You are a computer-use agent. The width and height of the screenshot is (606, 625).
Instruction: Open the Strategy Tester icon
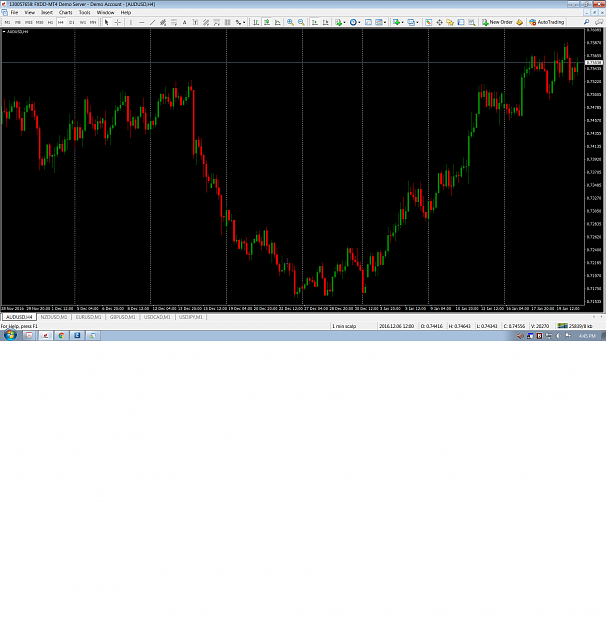coord(472,22)
